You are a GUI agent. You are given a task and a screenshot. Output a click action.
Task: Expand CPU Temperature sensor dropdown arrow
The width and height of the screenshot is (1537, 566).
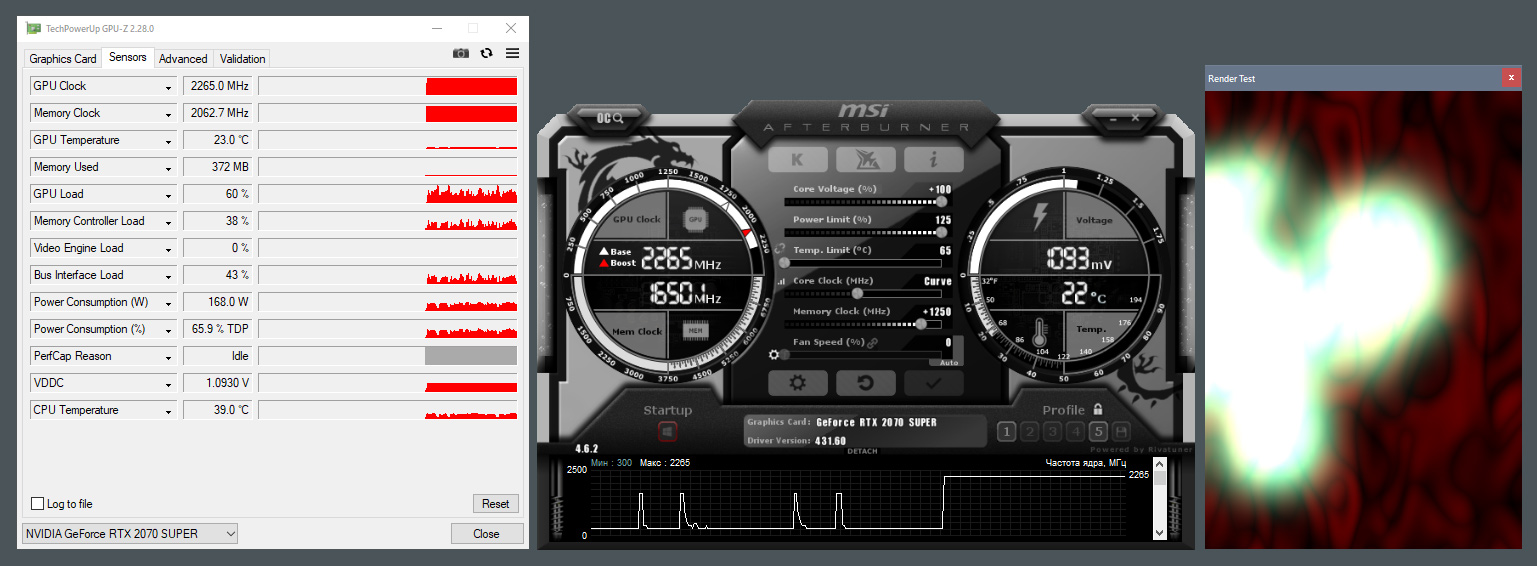click(169, 411)
